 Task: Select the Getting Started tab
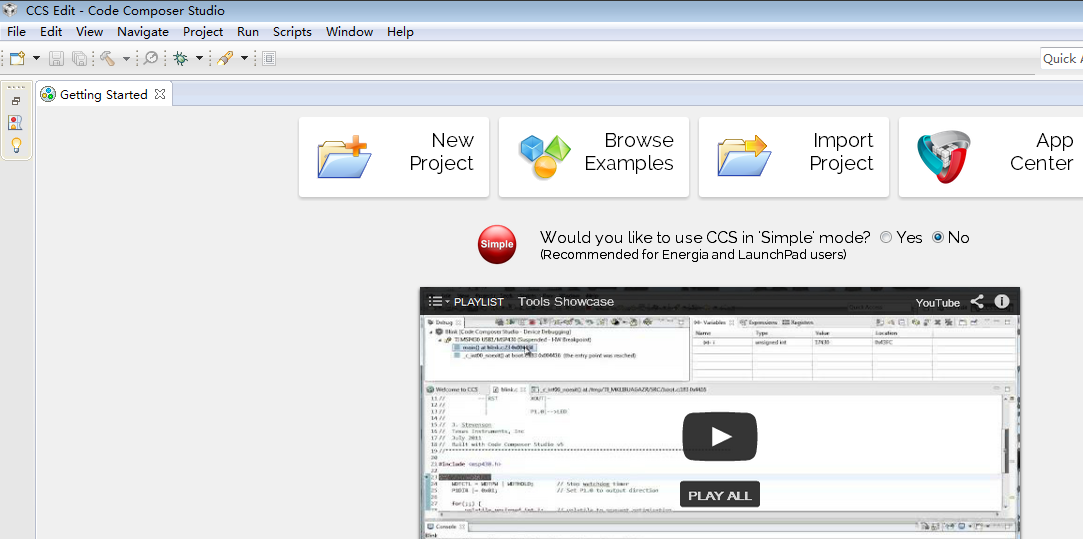pos(104,94)
